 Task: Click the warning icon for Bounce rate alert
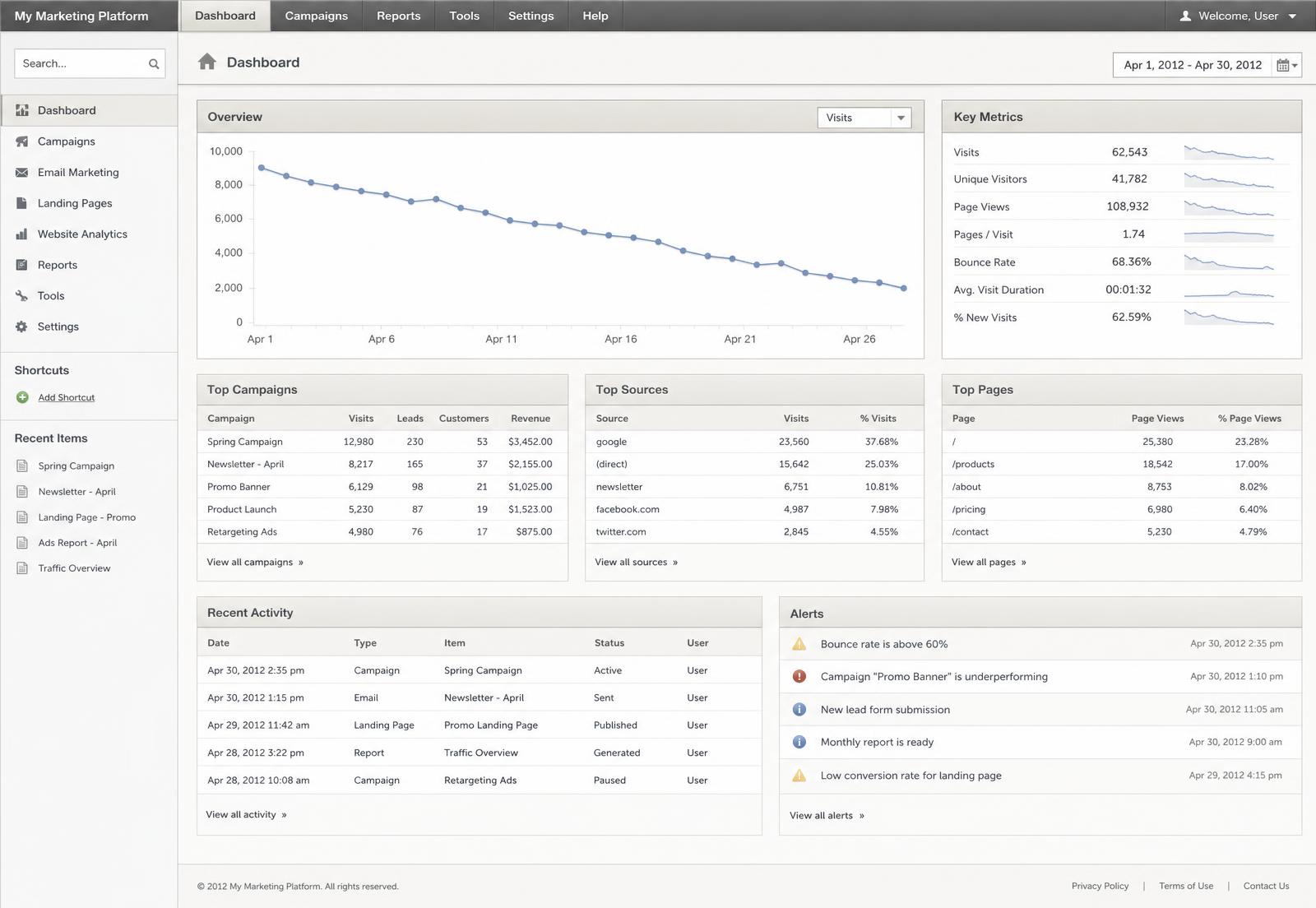[799, 644]
